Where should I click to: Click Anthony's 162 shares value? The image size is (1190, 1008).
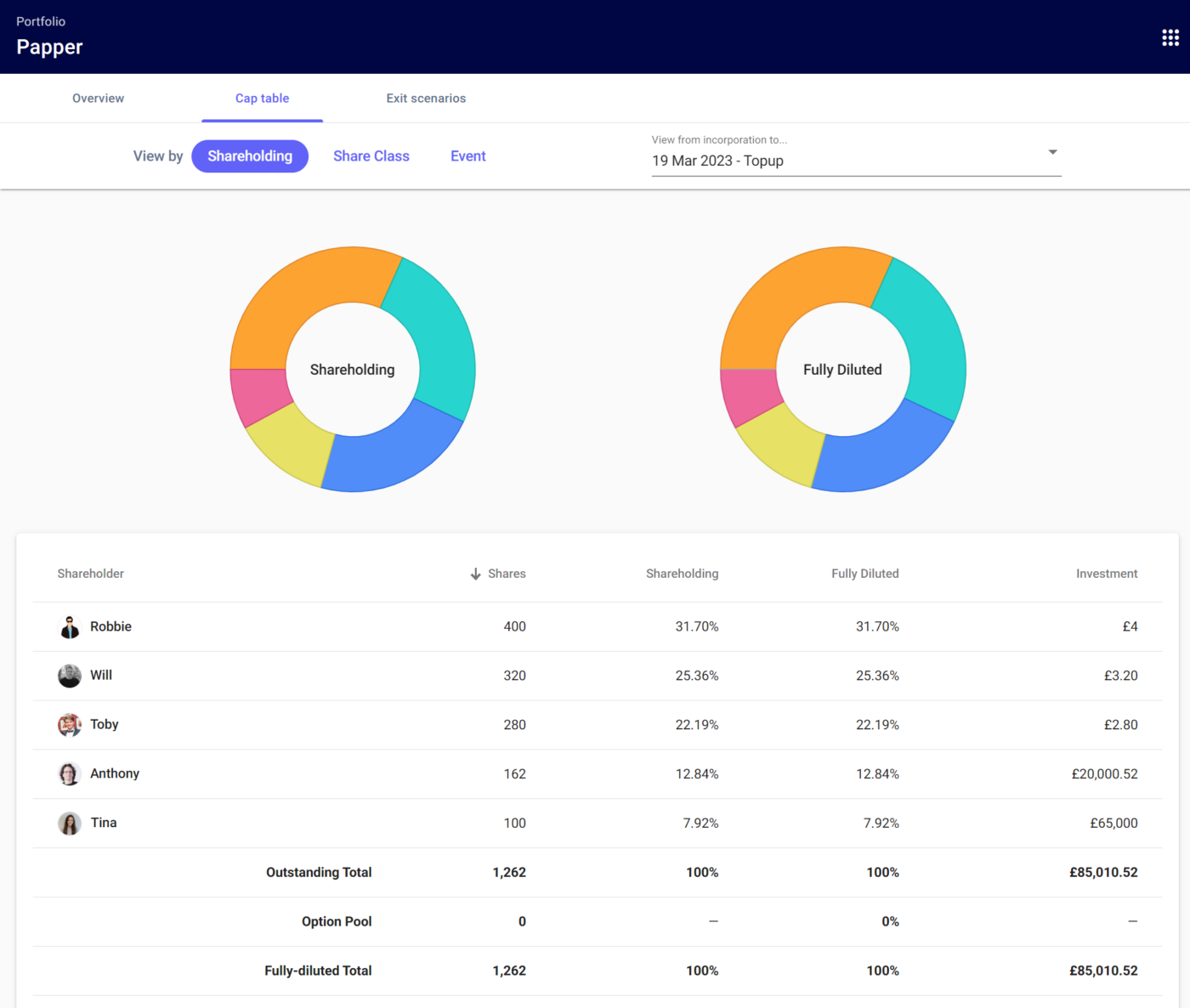point(514,774)
